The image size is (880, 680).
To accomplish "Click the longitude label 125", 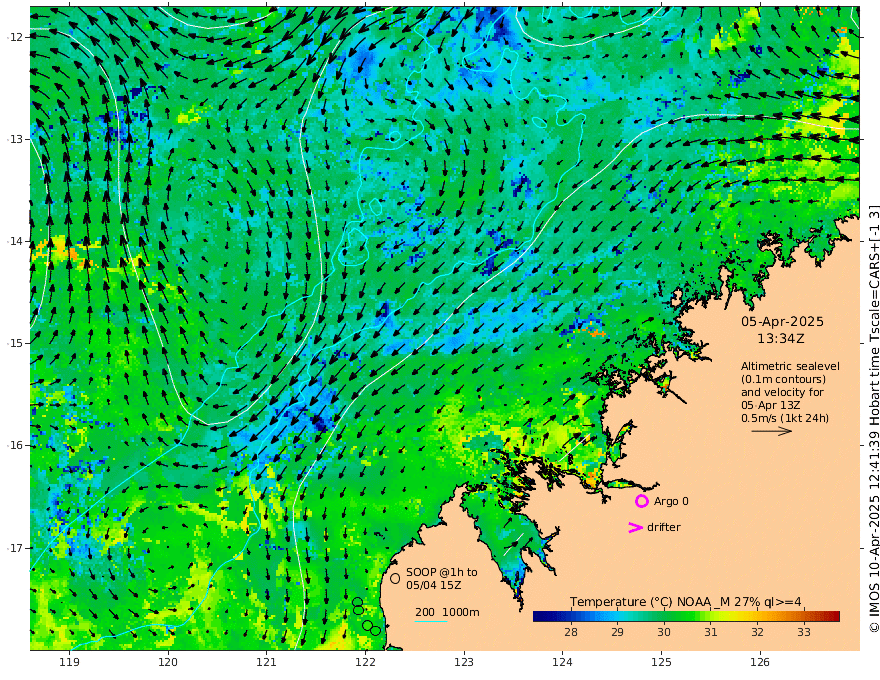I will [661, 662].
